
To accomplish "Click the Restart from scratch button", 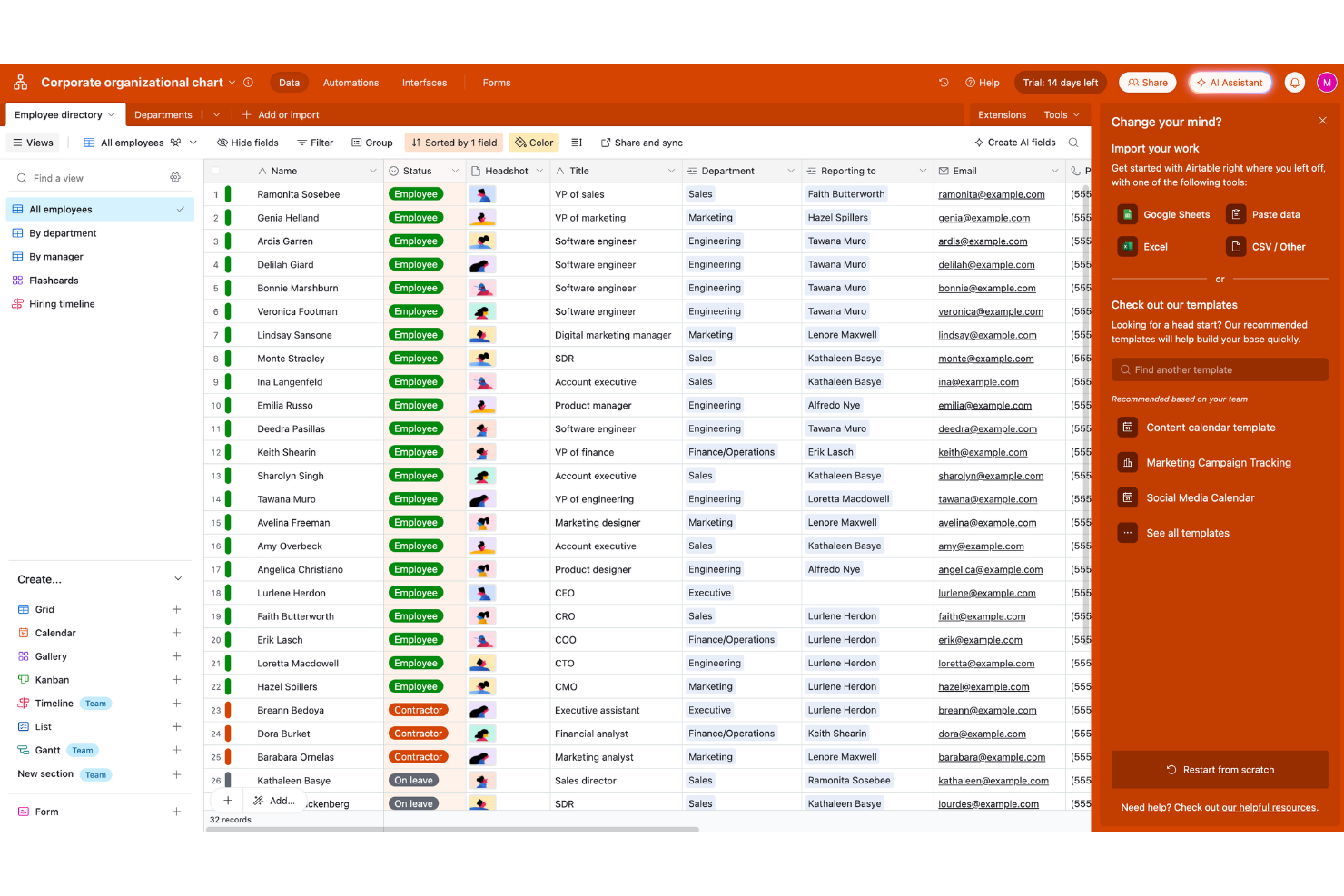I will [1220, 769].
